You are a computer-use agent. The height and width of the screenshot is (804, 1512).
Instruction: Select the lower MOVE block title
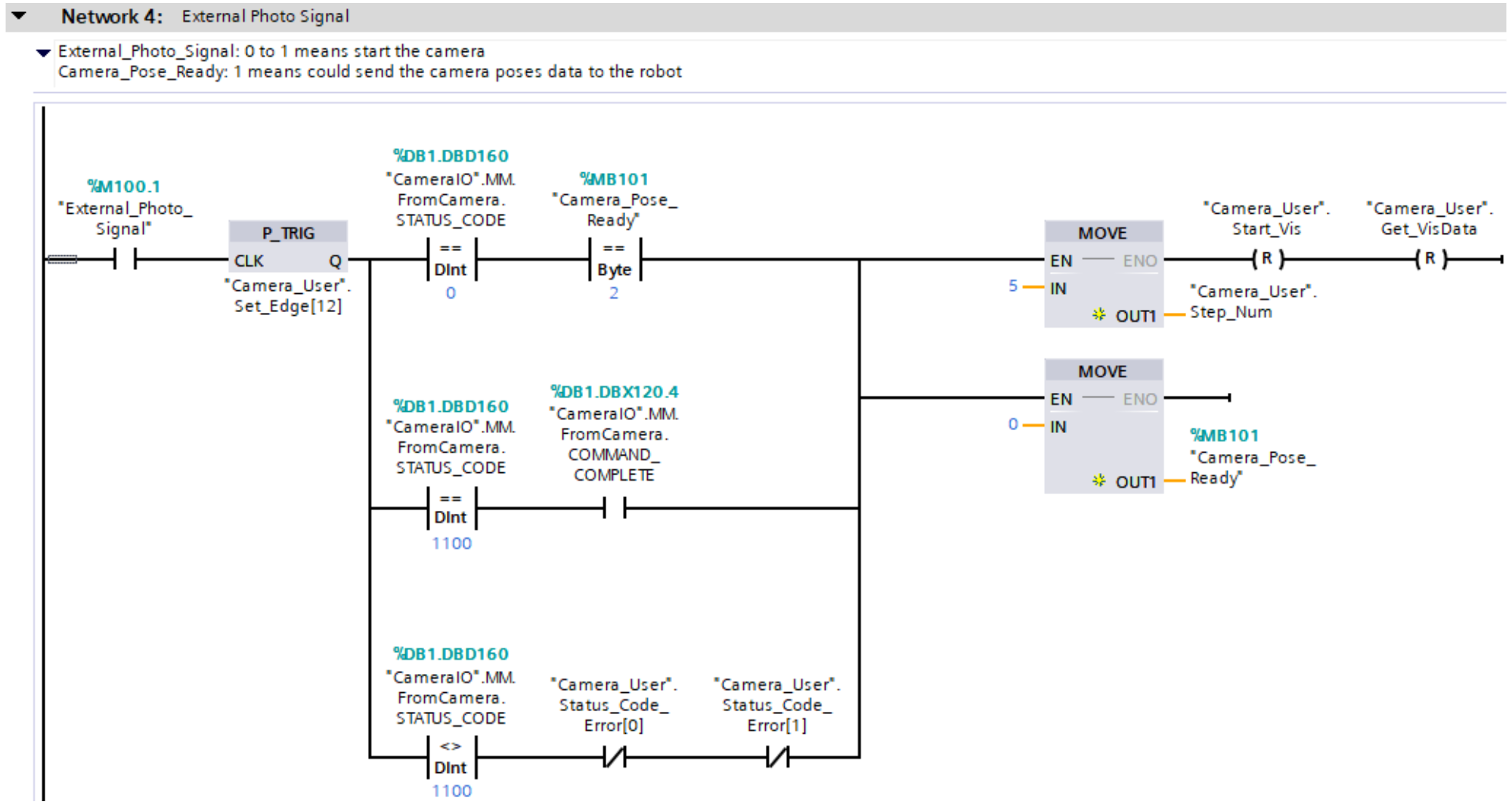[x=1102, y=371]
